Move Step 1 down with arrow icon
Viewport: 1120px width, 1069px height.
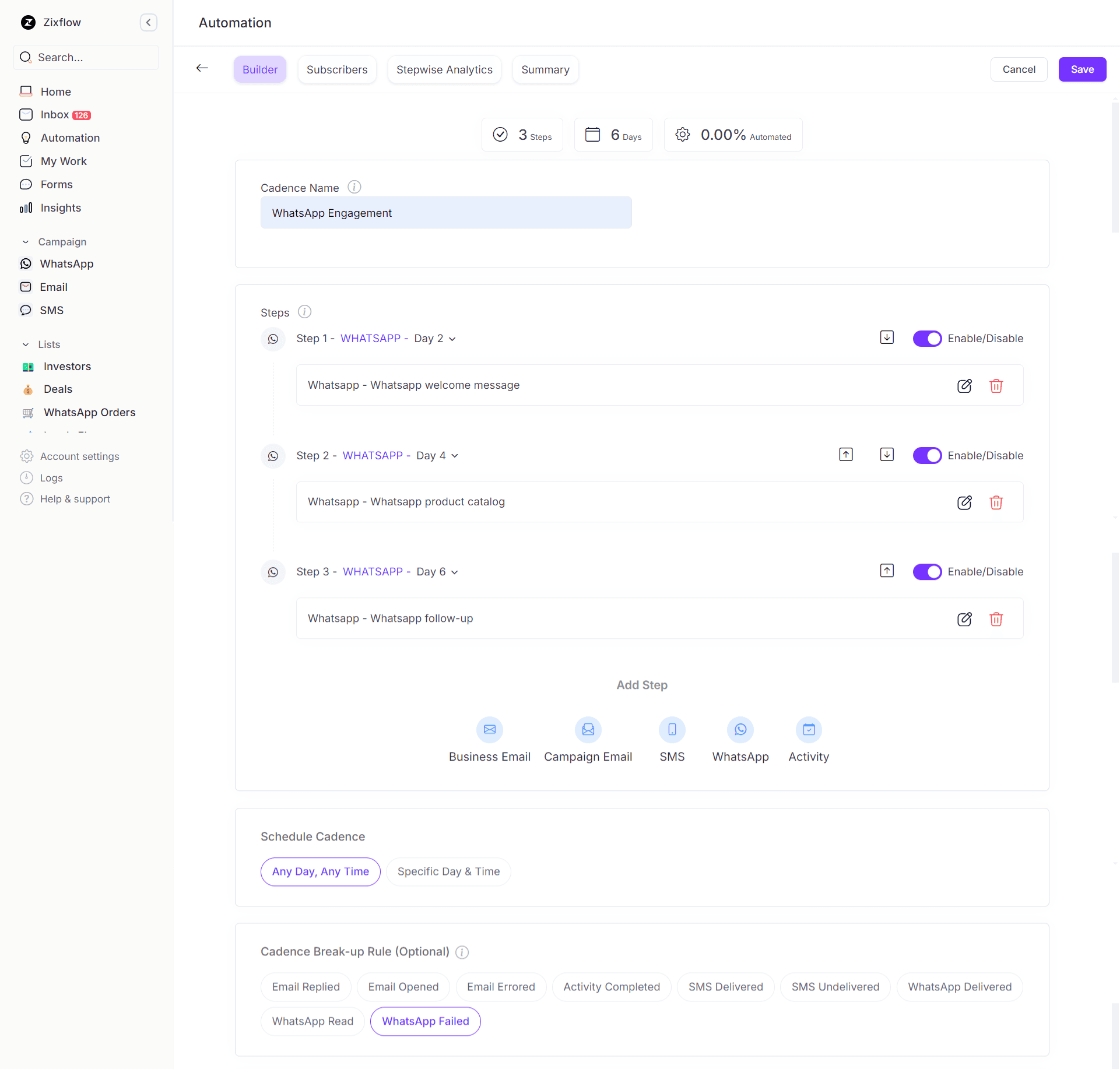(x=886, y=337)
